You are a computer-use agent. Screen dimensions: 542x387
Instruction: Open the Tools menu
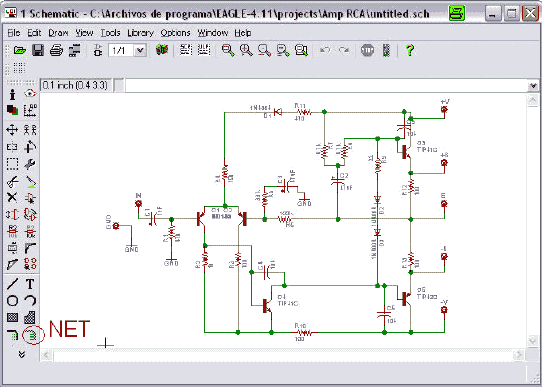tap(110, 33)
